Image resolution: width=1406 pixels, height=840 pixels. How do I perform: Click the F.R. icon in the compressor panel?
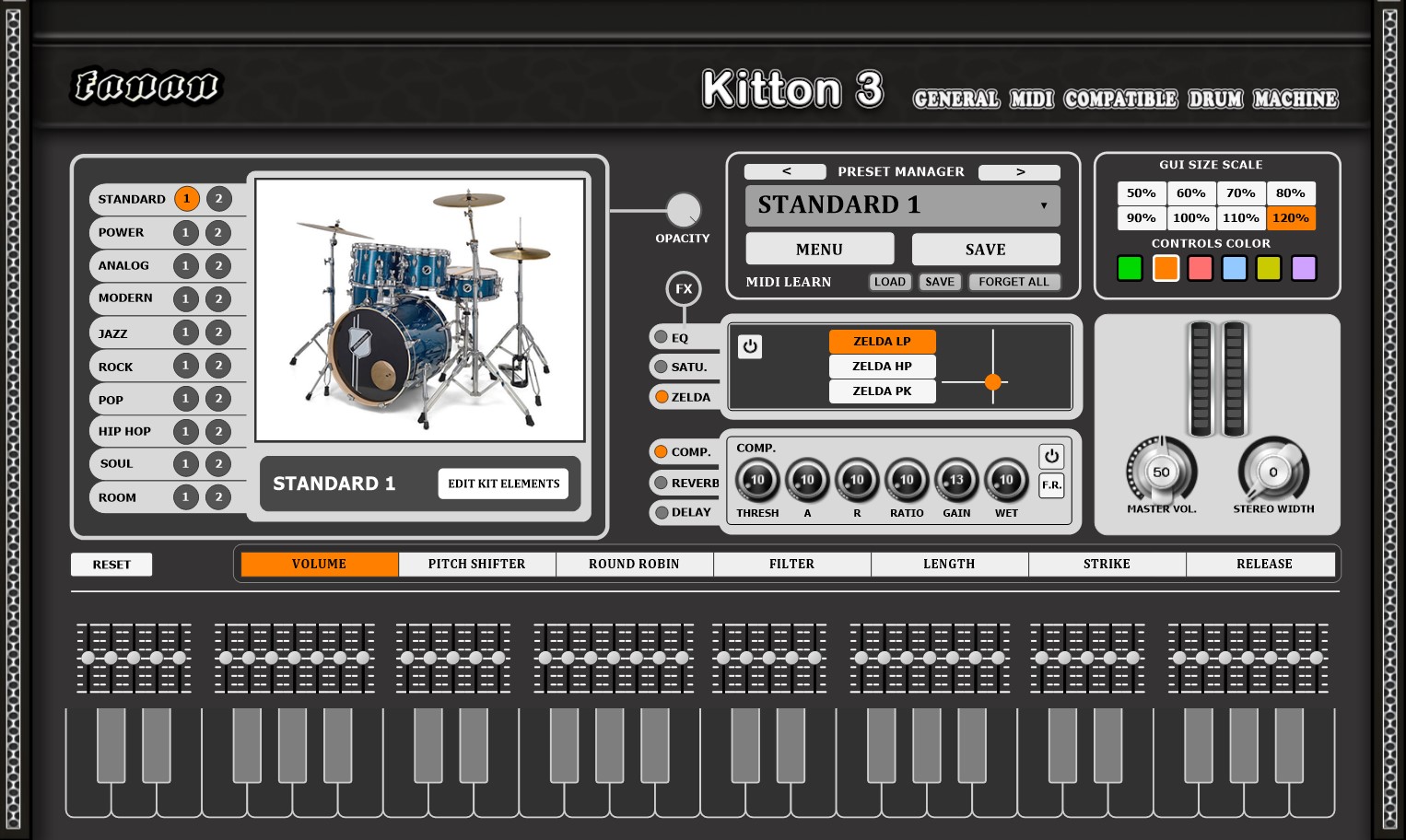[1051, 485]
